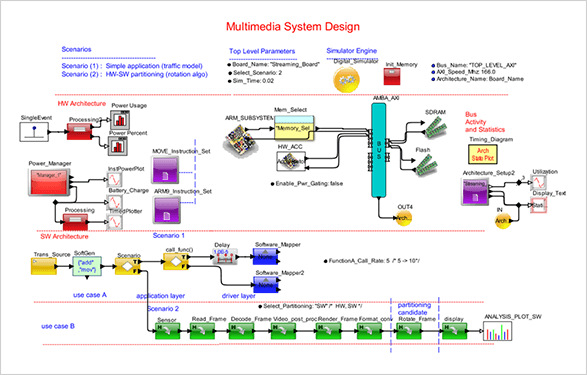Click the SDRAM memory module icon
Viewport: 587px width, 375px height.
click(x=434, y=126)
